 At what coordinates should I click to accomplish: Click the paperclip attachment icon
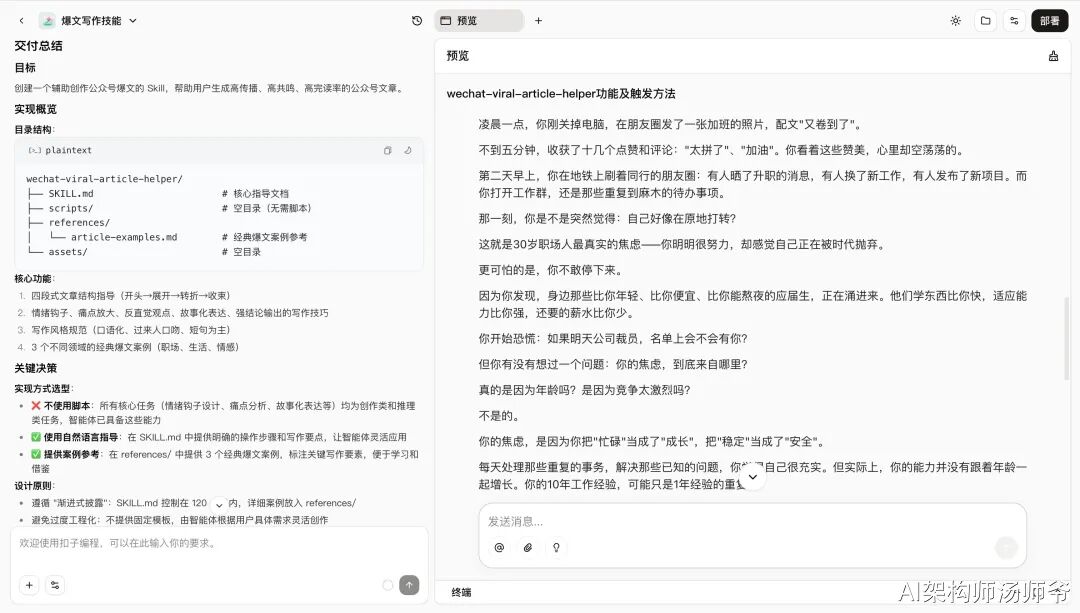528,548
